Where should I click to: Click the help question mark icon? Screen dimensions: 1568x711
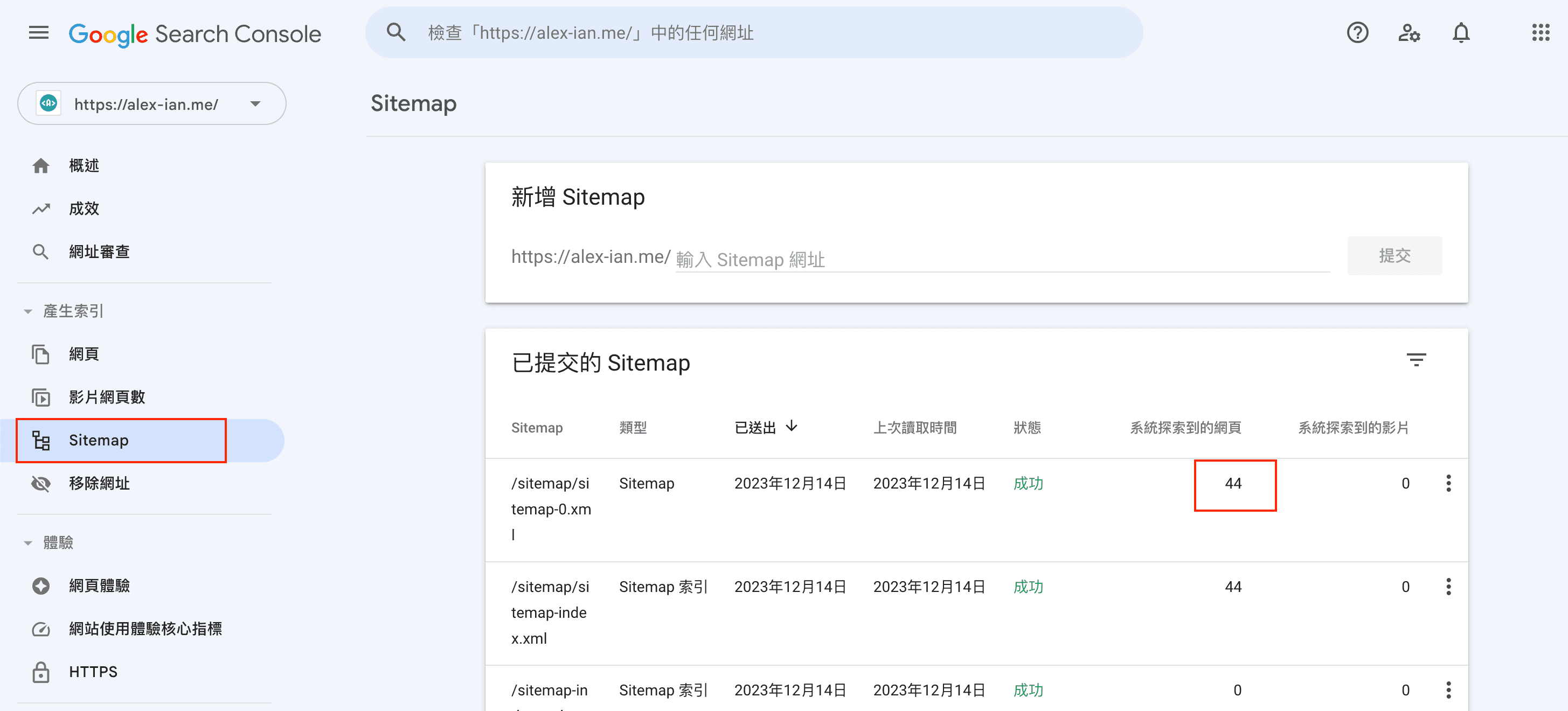(x=1357, y=33)
